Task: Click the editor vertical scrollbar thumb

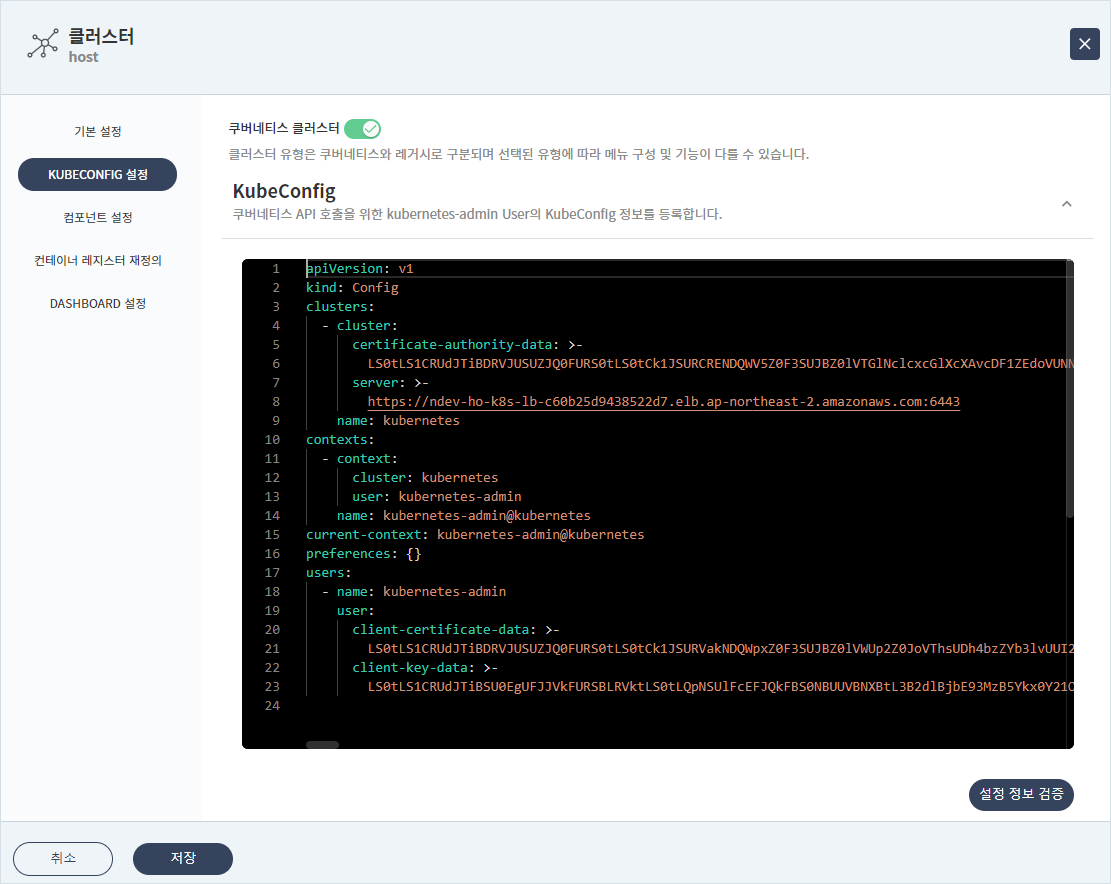Action: pos(1070,390)
